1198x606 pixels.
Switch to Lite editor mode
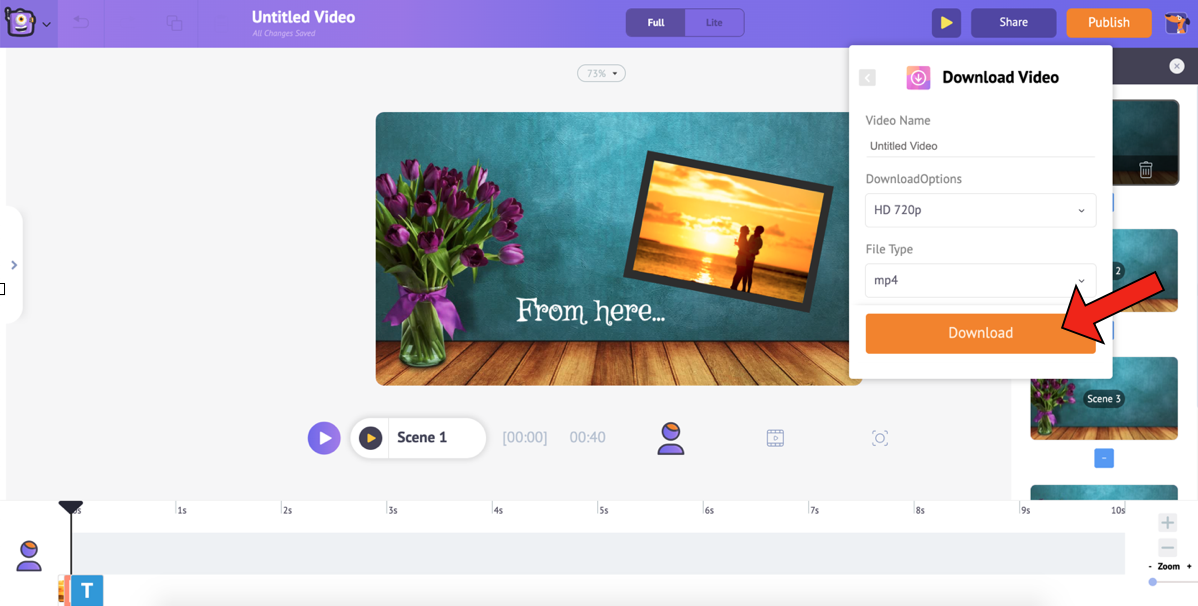point(714,23)
